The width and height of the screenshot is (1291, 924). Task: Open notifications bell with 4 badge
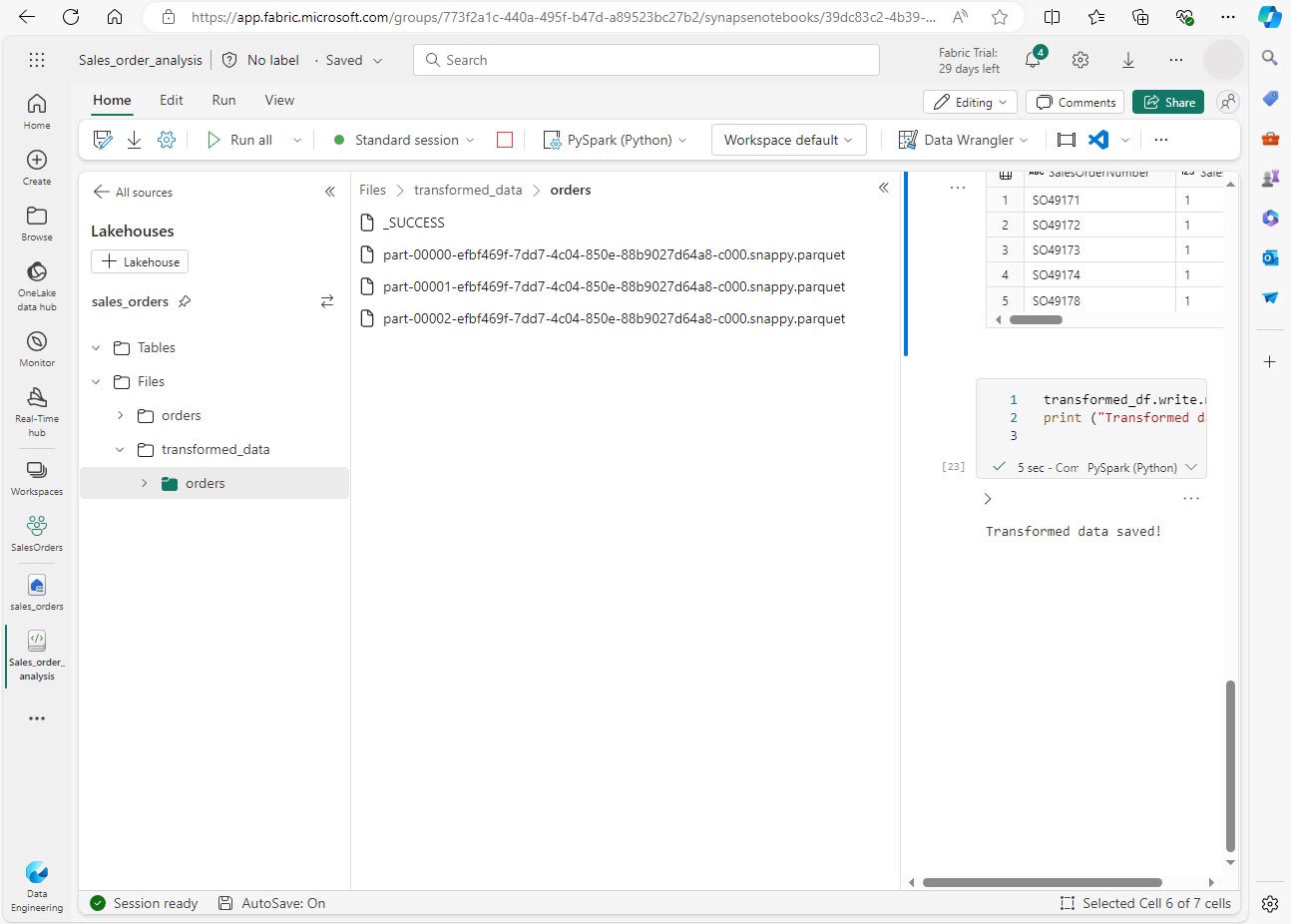[1034, 60]
